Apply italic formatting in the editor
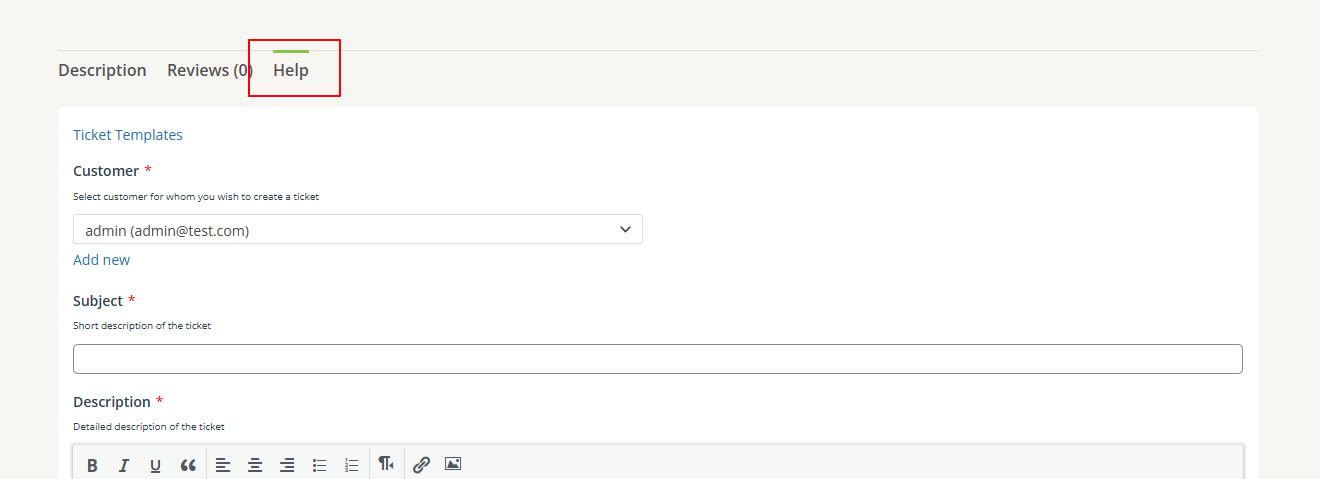The height and width of the screenshot is (479, 1320). (124, 465)
